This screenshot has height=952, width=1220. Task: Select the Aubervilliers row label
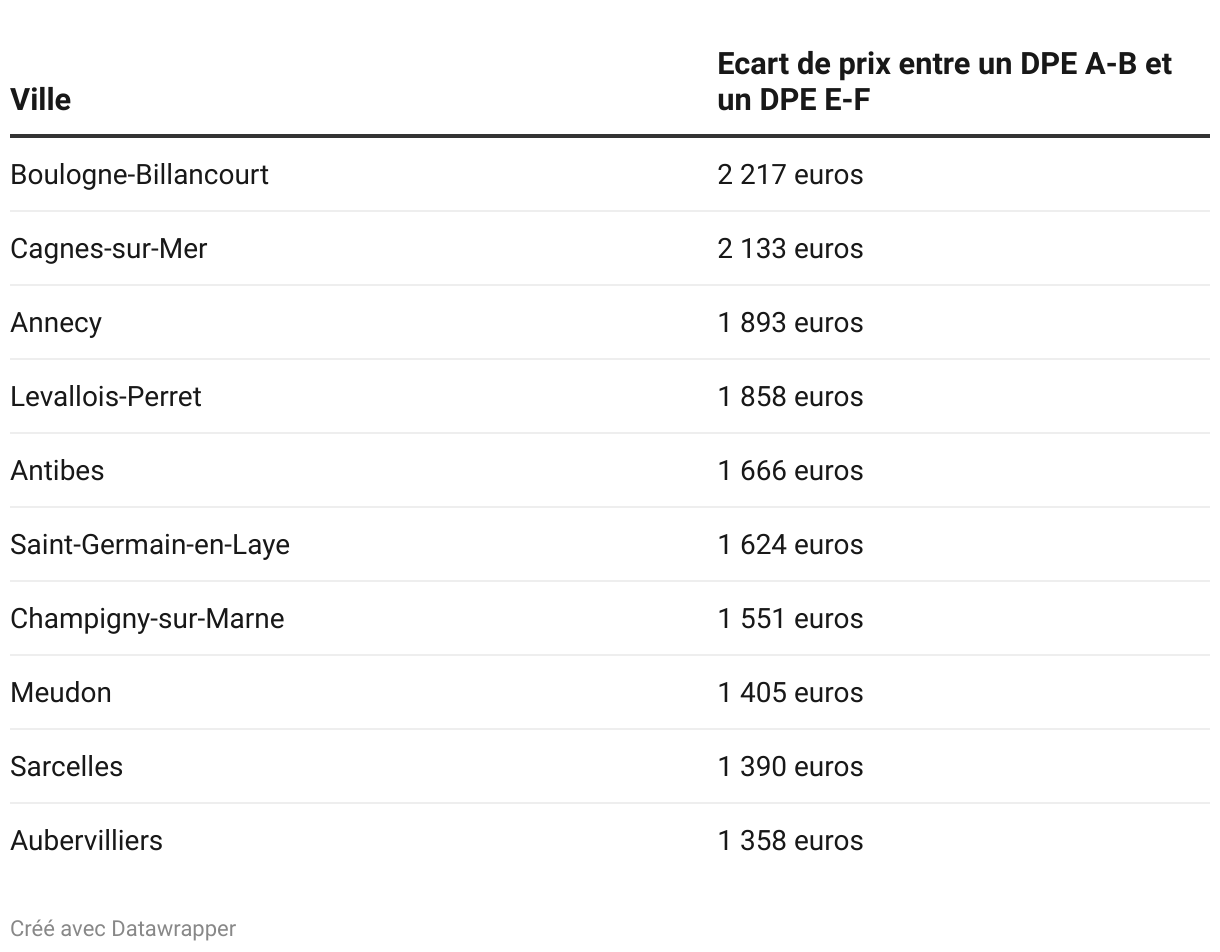[86, 841]
